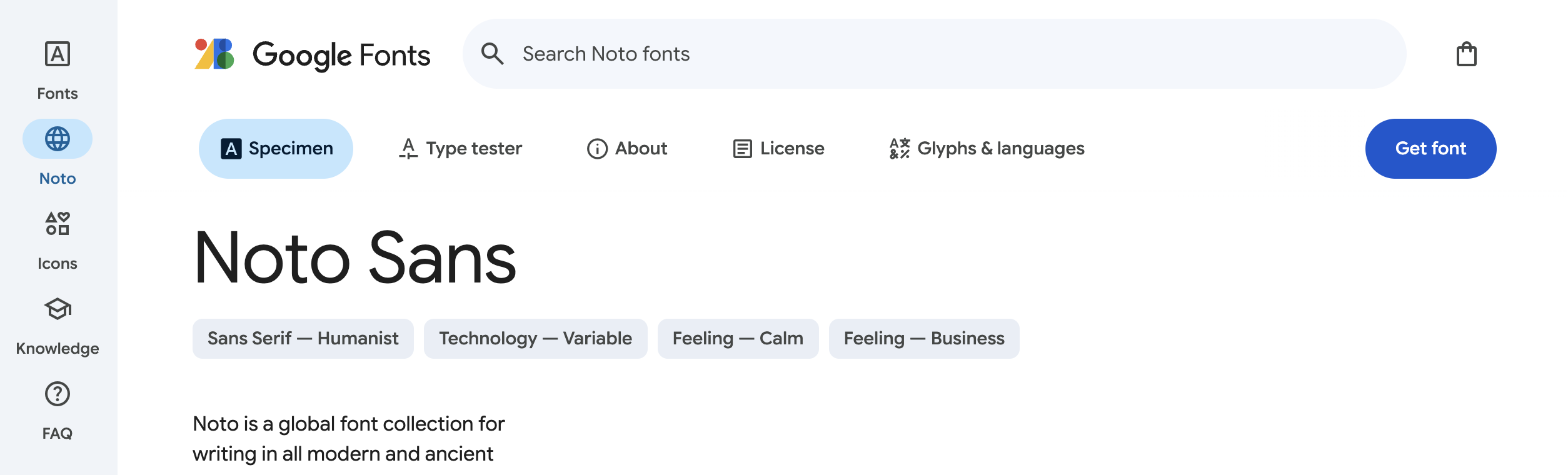This screenshot has height=475, width=1568.
Task: Click the Type tester text icon
Action: tap(408, 149)
